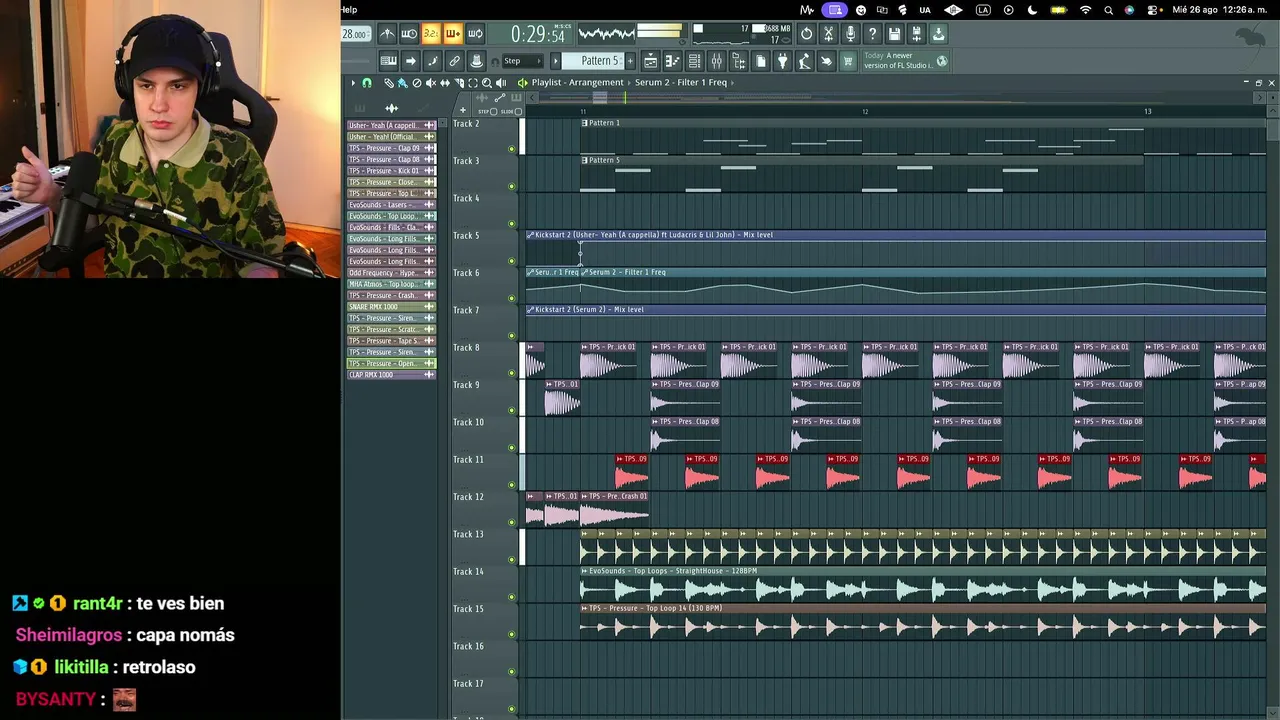Click Playlist - Arrangement breadcrumb
Screen dimensions: 1280x720
point(577,82)
